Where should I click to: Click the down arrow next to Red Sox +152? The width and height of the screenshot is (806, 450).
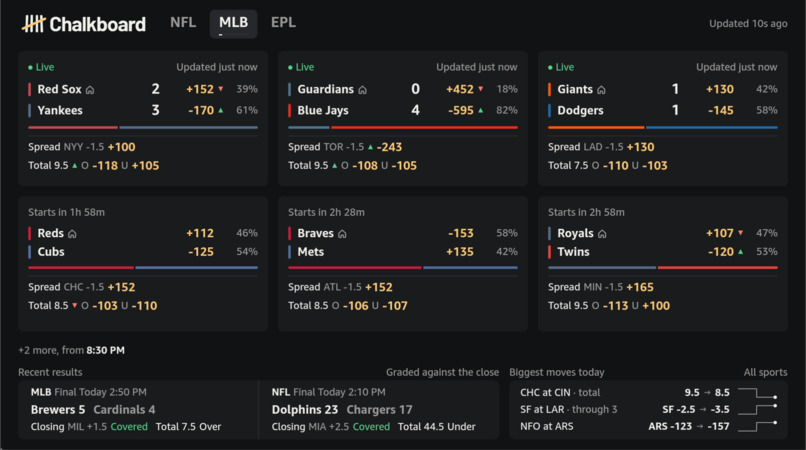(x=221, y=89)
